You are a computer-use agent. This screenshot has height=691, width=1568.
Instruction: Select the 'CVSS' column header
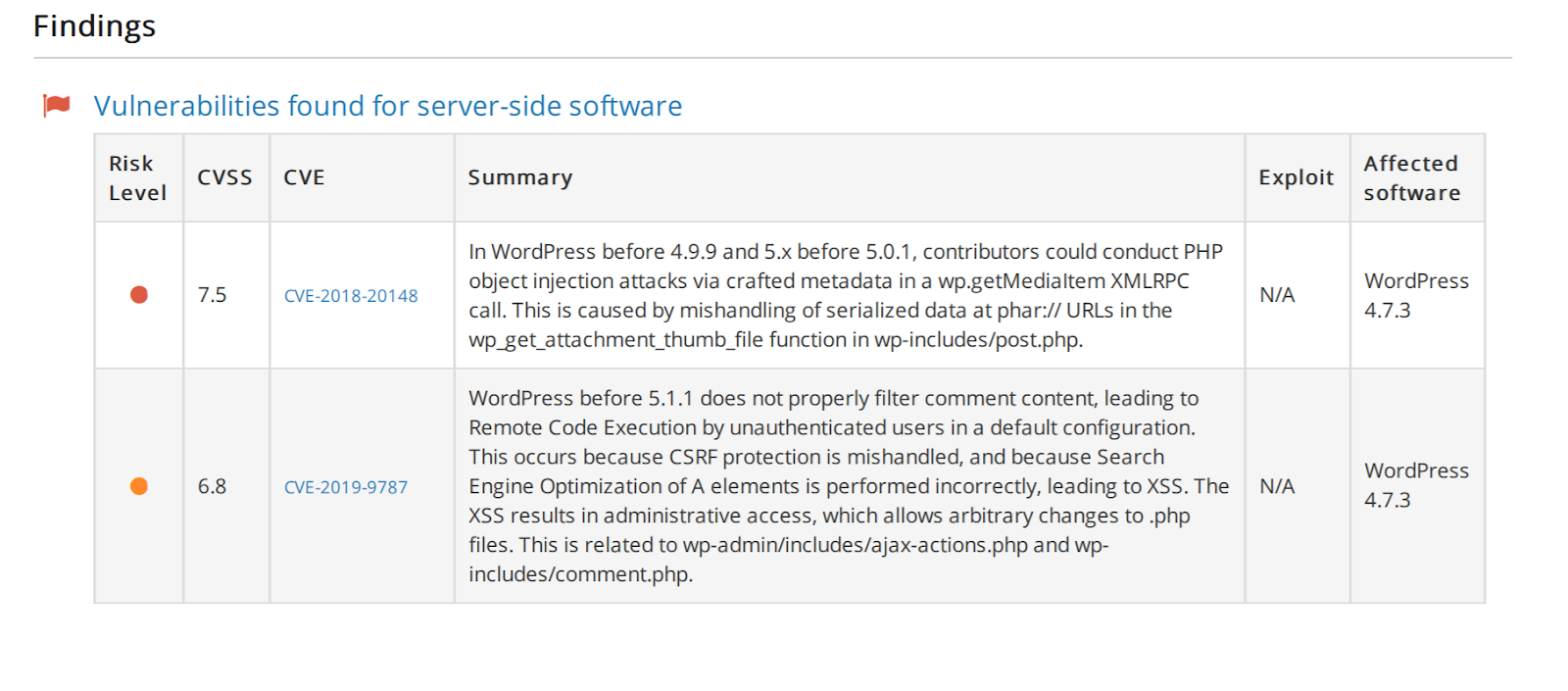coord(226,178)
